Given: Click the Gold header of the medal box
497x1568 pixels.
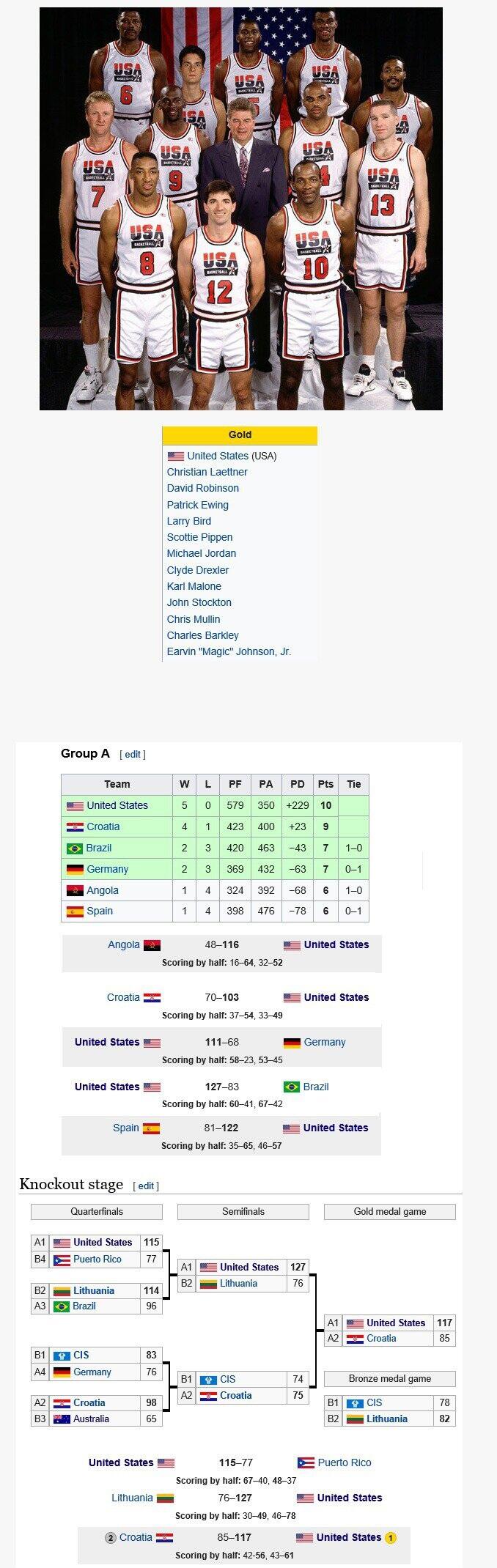Looking at the screenshot, I should [x=240, y=434].
